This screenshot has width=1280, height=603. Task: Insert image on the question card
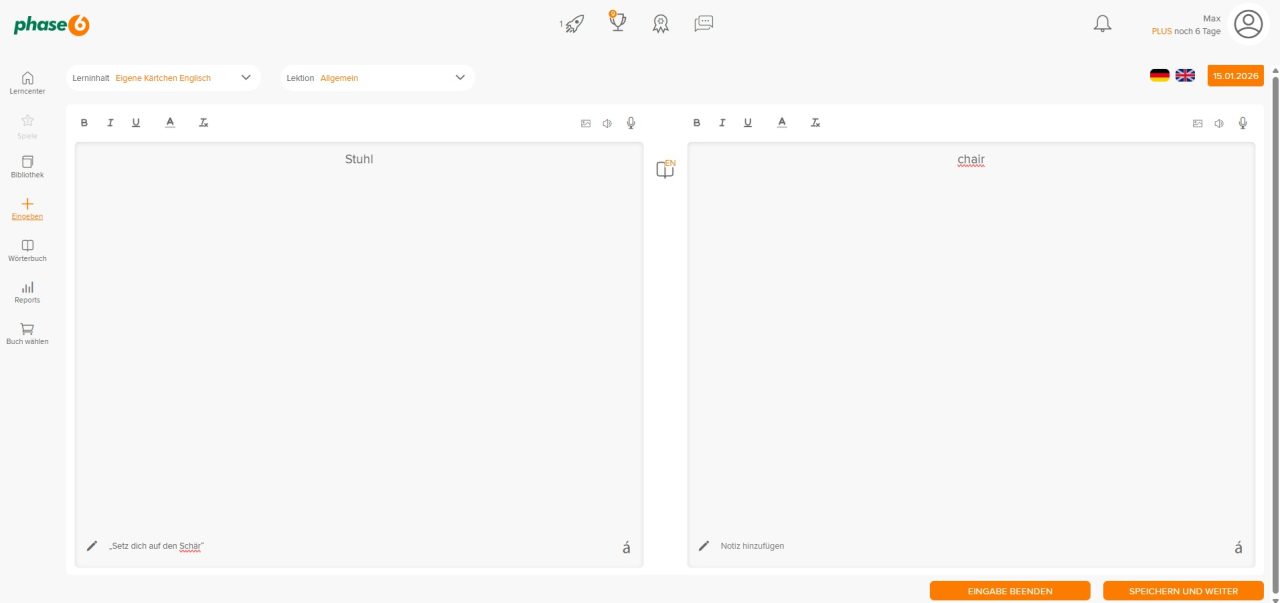coord(586,123)
